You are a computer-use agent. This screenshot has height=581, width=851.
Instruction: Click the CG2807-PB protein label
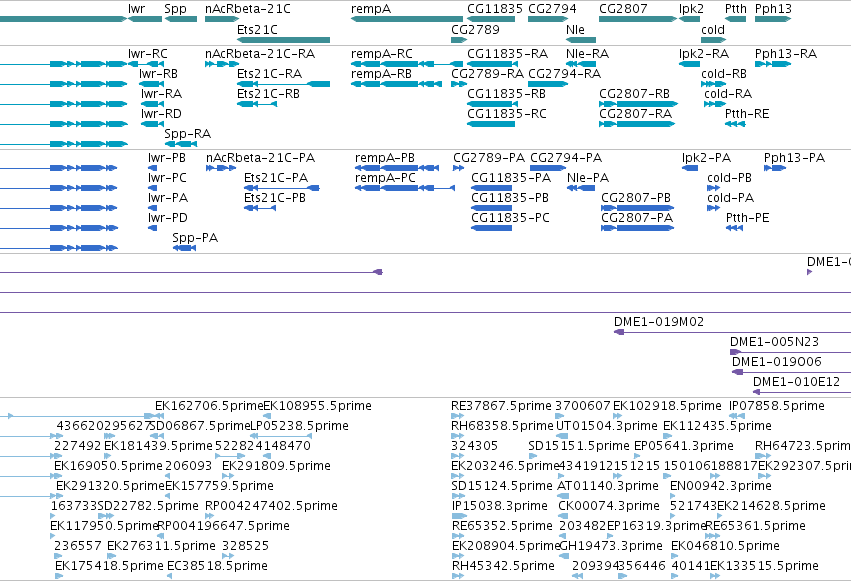tap(636, 198)
